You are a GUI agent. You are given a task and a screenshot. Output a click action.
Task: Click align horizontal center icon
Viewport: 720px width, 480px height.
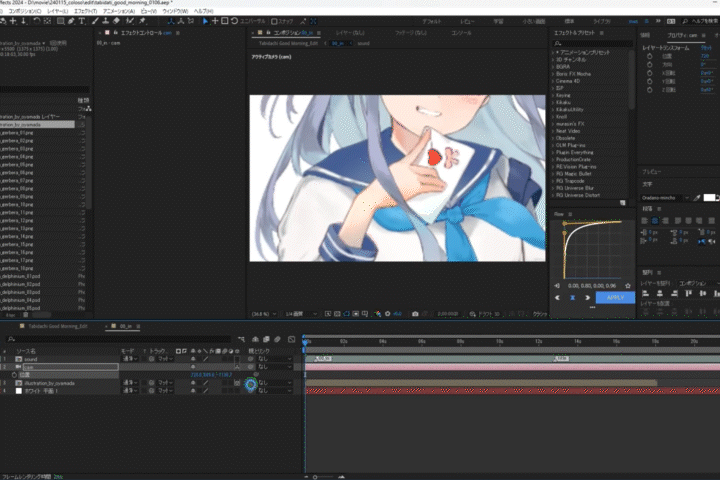point(660,294)
